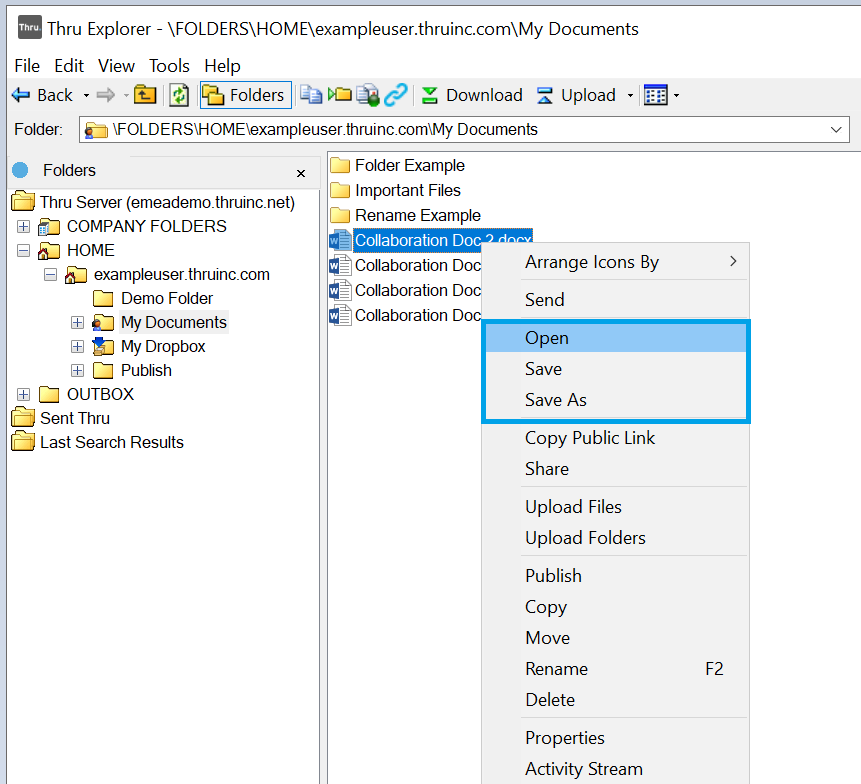Click the copy files toolbar icon
Screen dimensions: 861x784
coord(312,95)
